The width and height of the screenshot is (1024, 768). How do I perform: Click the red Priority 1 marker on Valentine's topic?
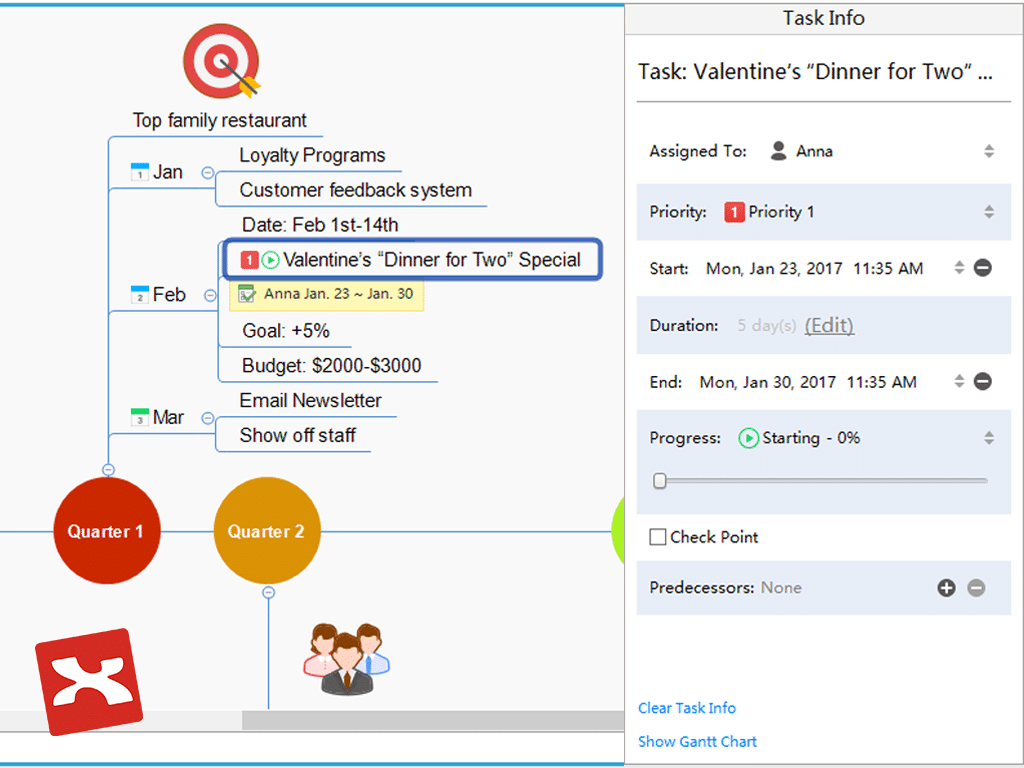click(x=249, y=261)
